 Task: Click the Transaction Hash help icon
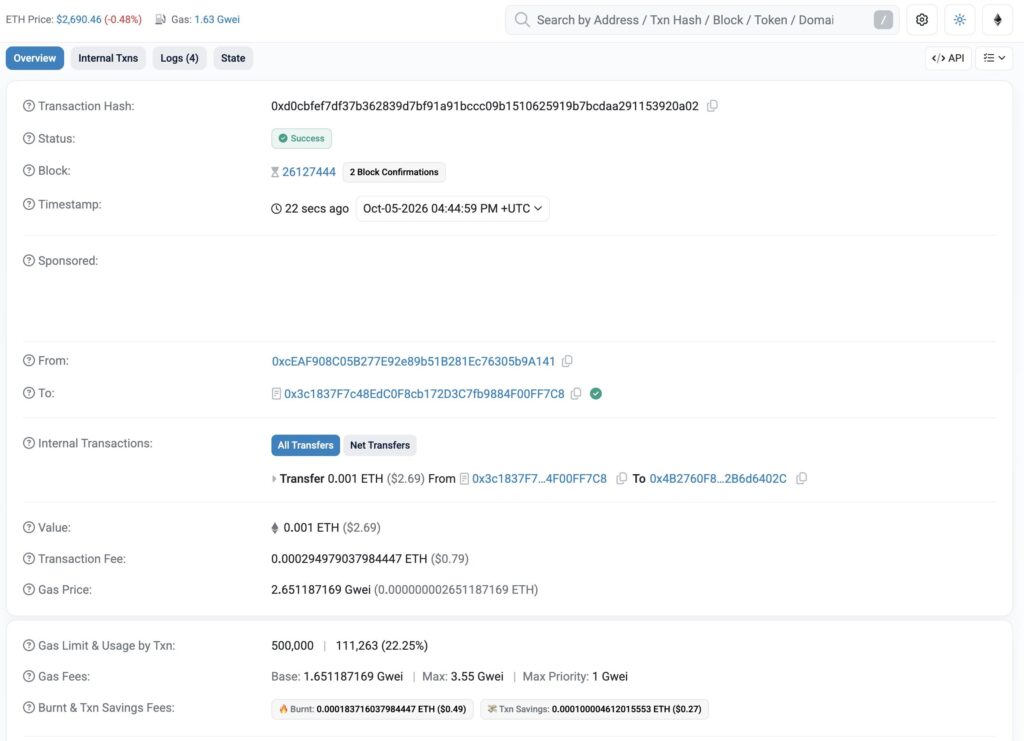click(x=29, y=106)
